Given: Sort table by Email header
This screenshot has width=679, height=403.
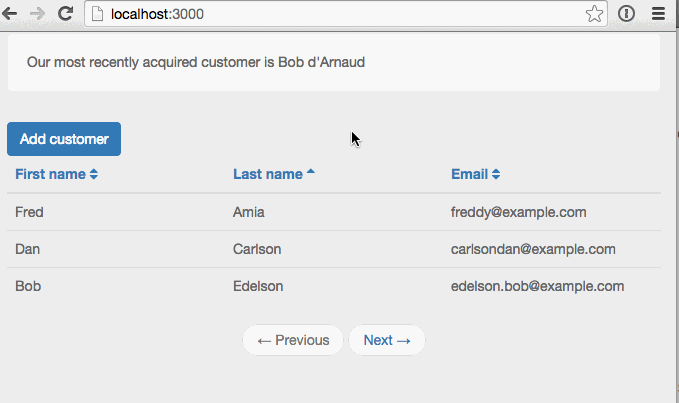Looking at the screenshot, I should [469, 174].
